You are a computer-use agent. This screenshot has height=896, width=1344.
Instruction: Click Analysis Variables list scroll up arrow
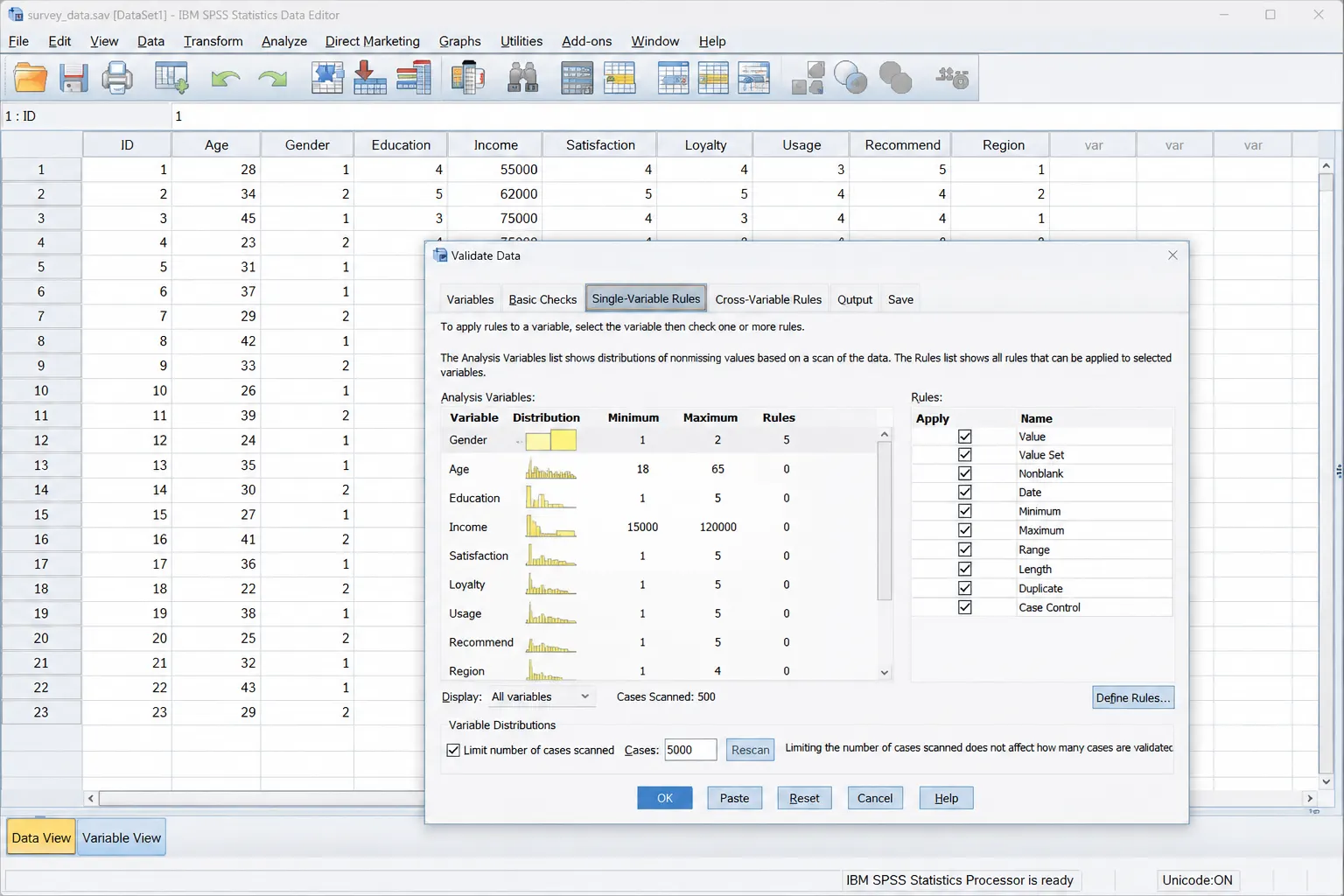click(885, 434)
